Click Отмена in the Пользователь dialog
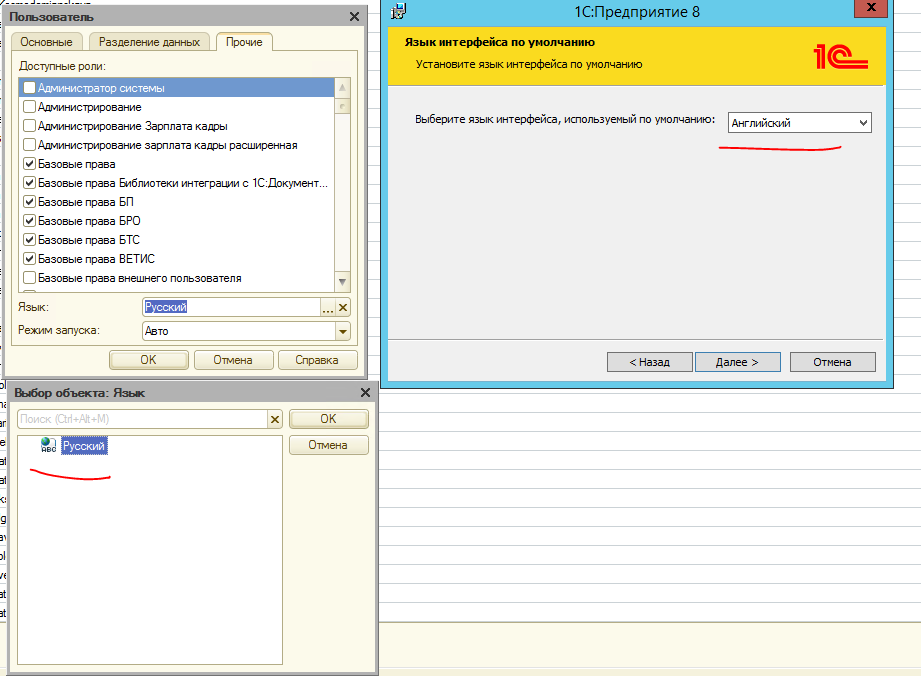The image size is (921, 676). 233,360
